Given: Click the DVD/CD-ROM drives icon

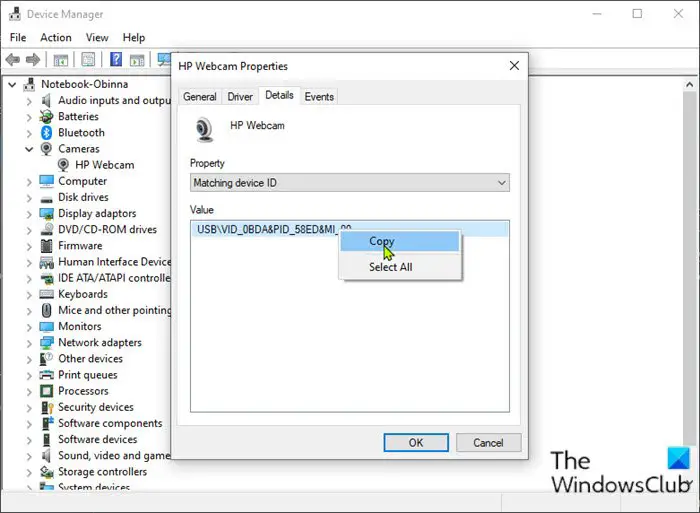Looking at the screenshot, I should pos(46,229).
